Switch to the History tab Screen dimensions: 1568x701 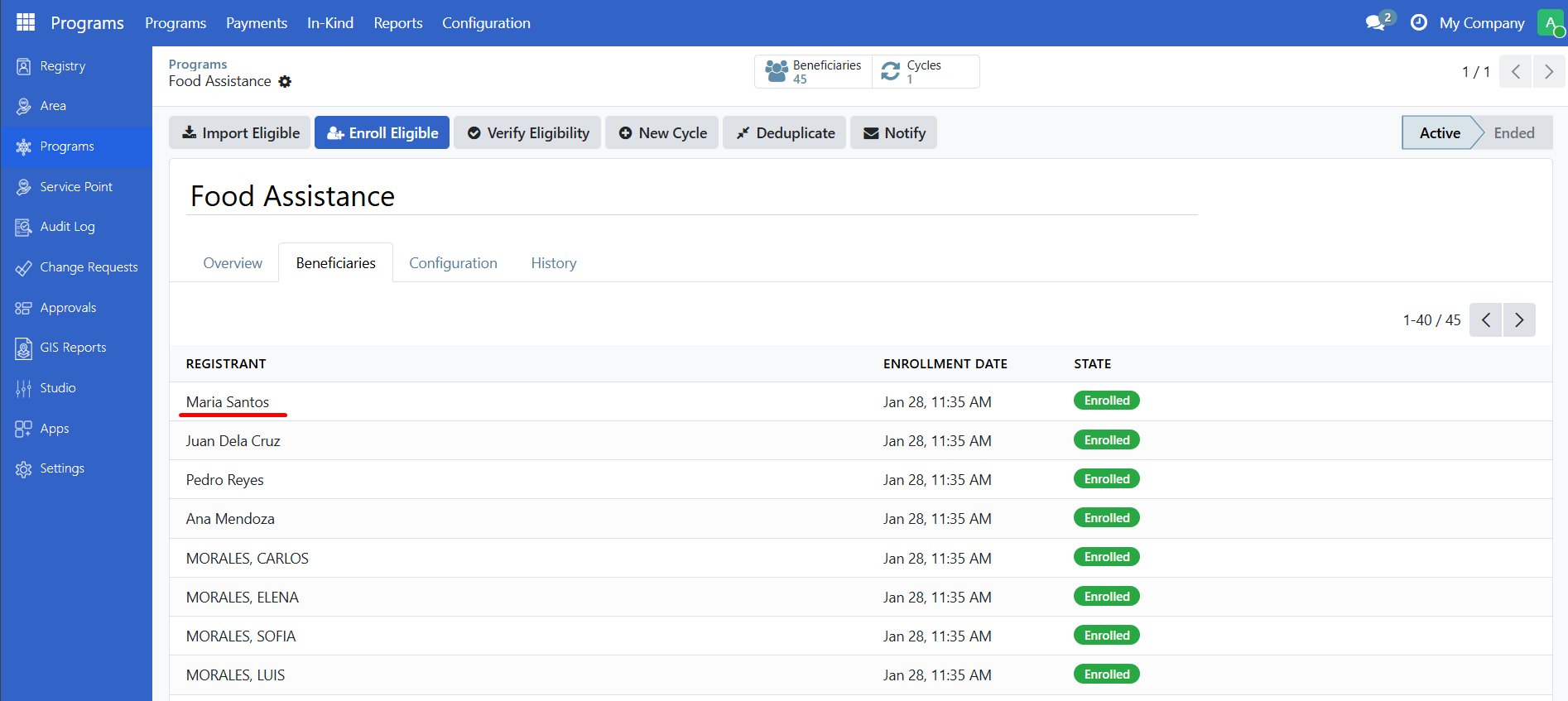[553, 263]
